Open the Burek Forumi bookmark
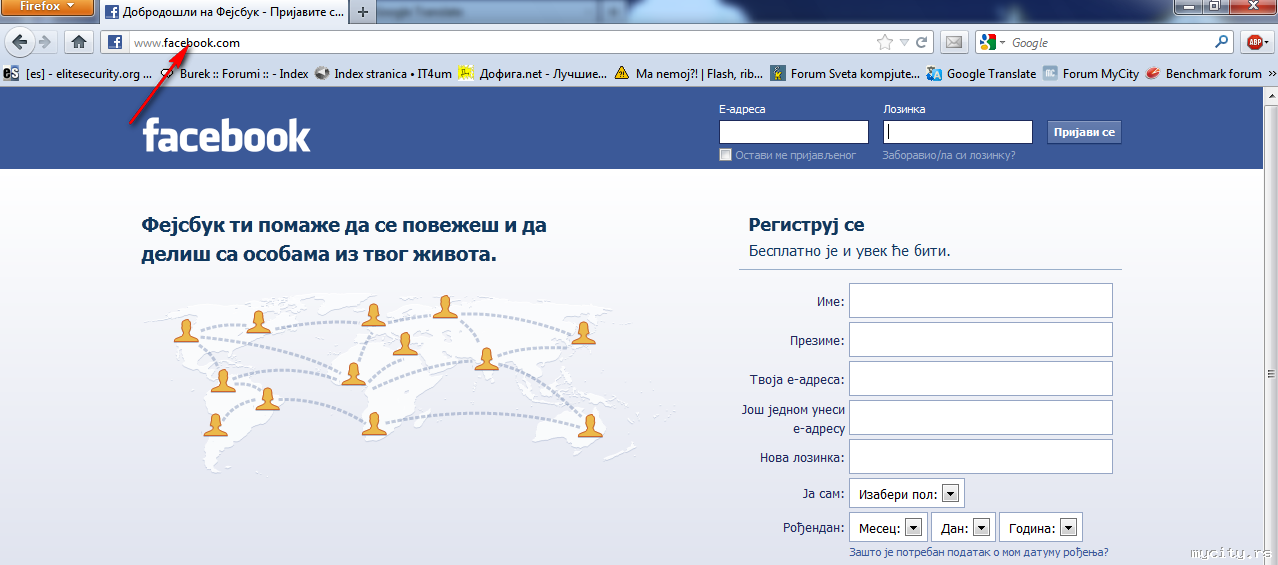Viewport: 1278px width, 565px height. point(235,73)
